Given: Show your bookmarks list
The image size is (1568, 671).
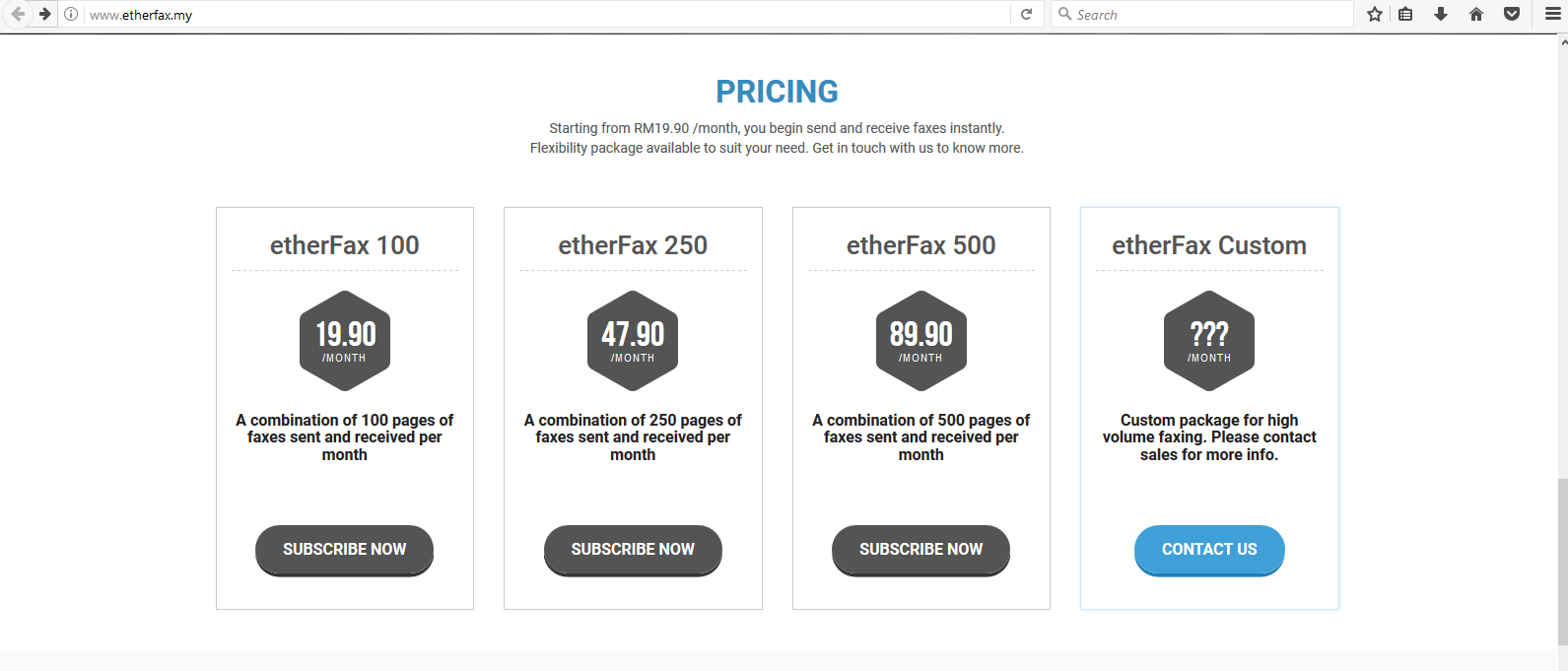Looking at the screenshot, I should (1405, 14).
